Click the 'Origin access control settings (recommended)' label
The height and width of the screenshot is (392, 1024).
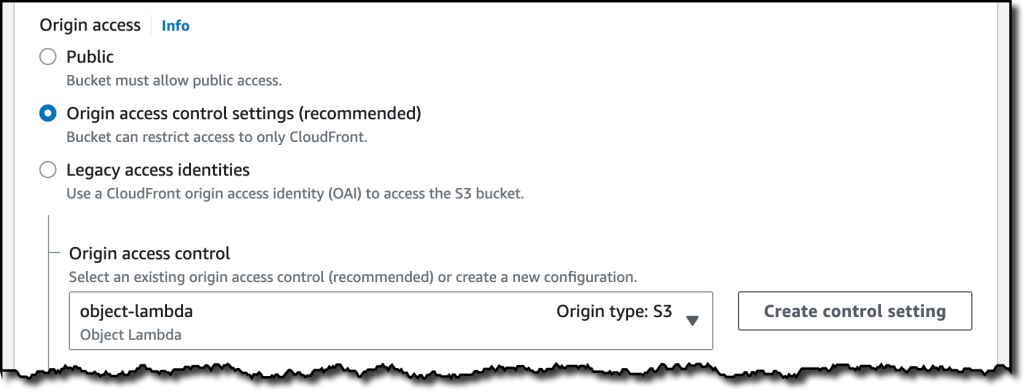pyautogui.click(x=244, y=114)
